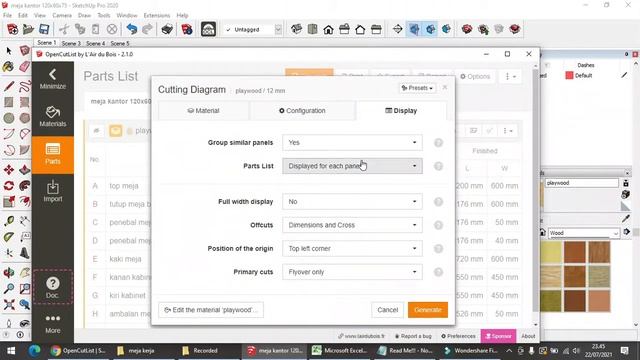Open Wondershare Filmora from taskbar
640x360 pixels.
[471, 351]
